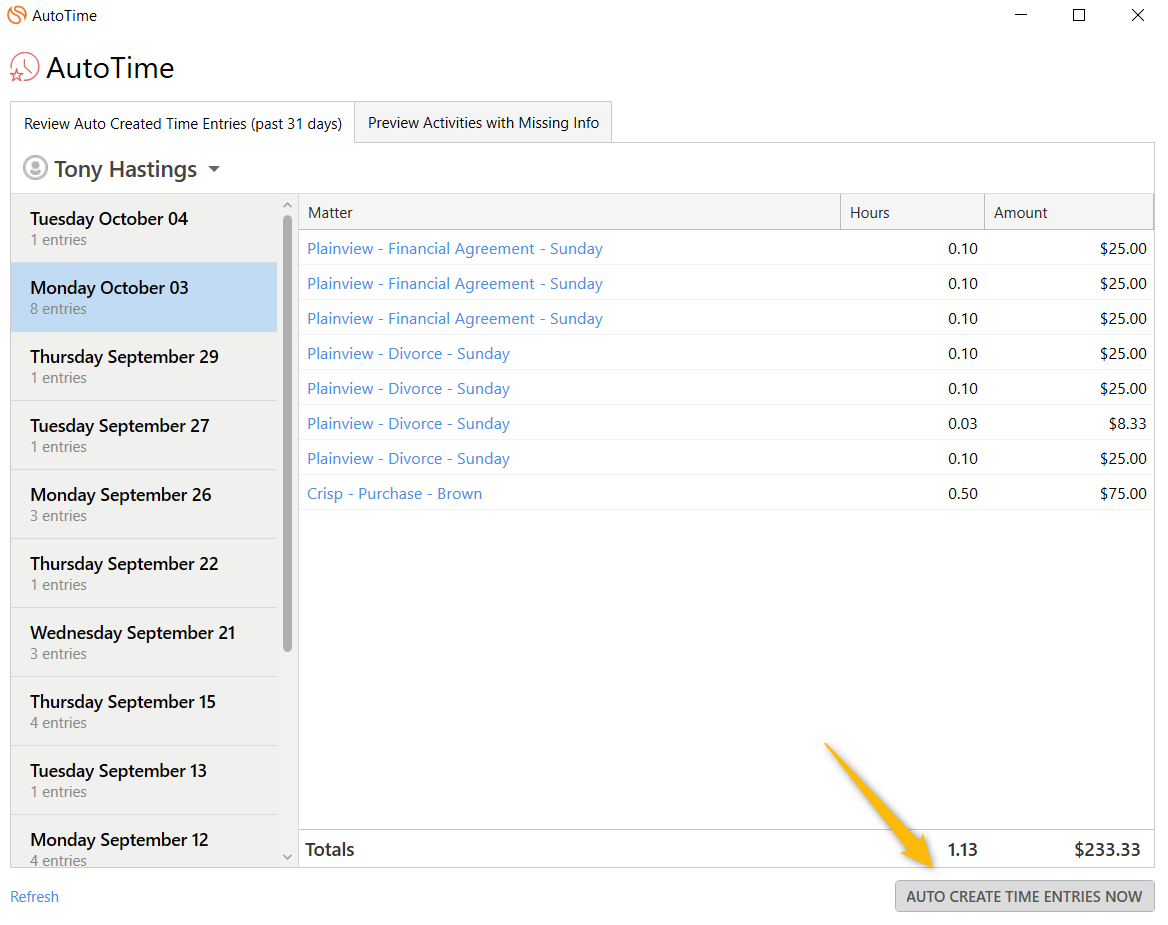Click the date list scrollbar thumb

pyautogui.click(x=288, y=433)
